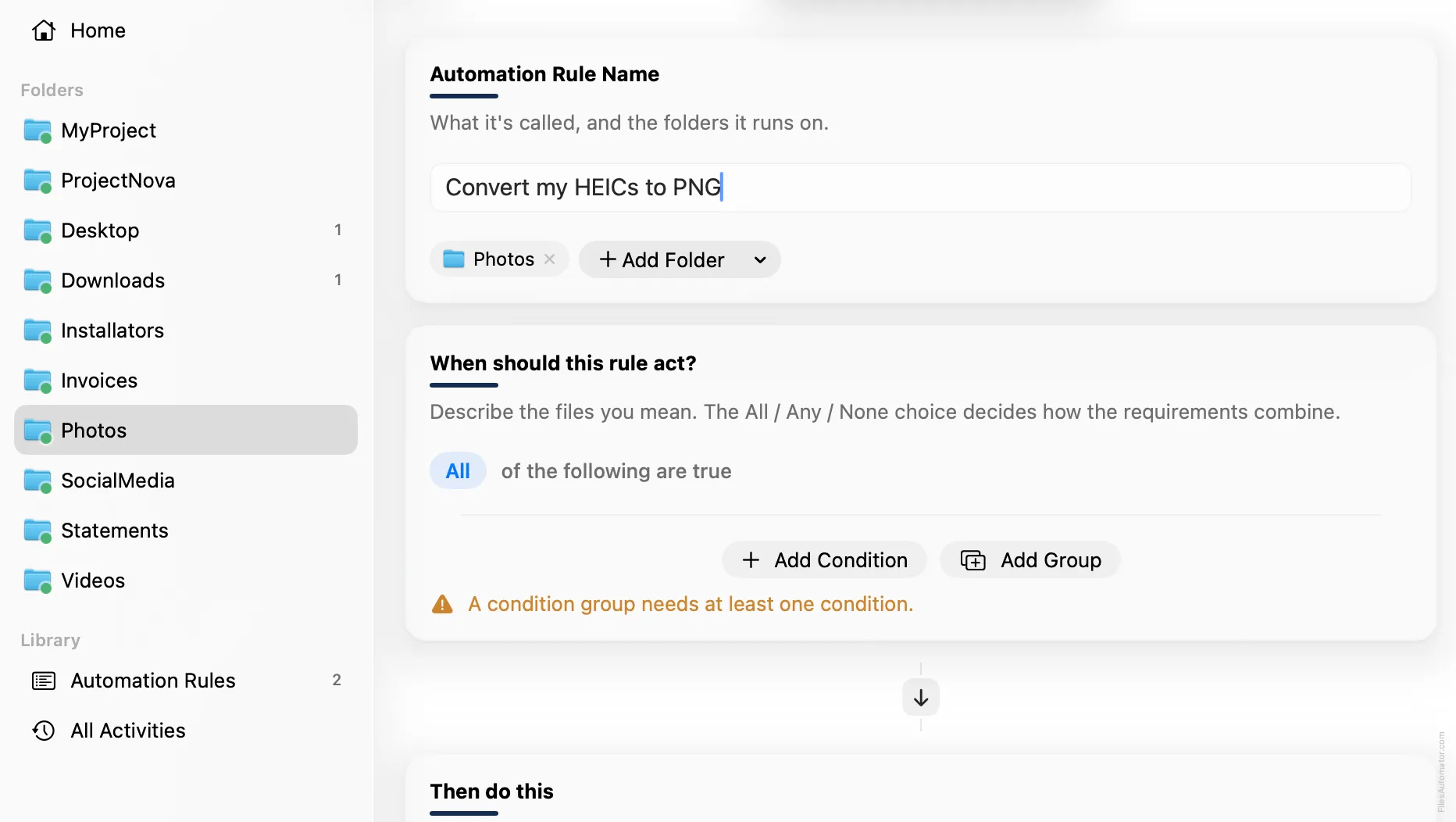This screenshot has width=1456, height=822.
Task: Click the Downloads item count badge
Action: coord(337,280)
